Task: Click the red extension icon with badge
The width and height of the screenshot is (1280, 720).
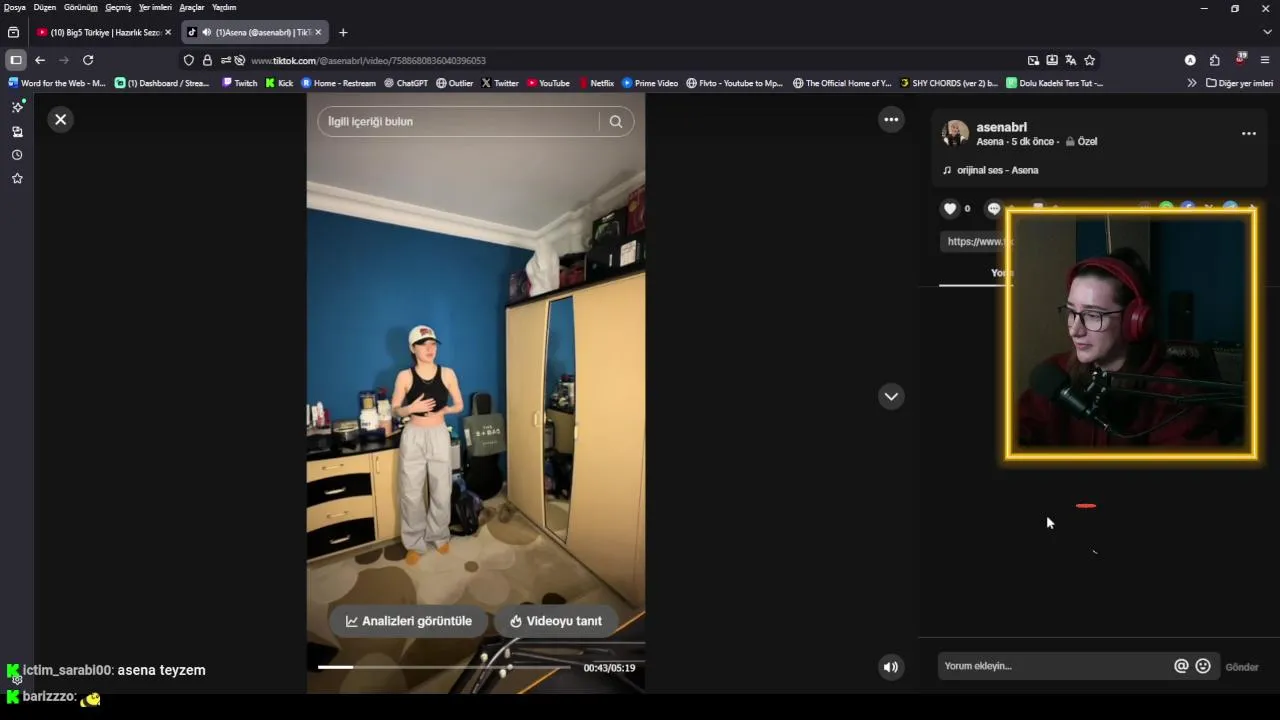Action: (1240, 59)
